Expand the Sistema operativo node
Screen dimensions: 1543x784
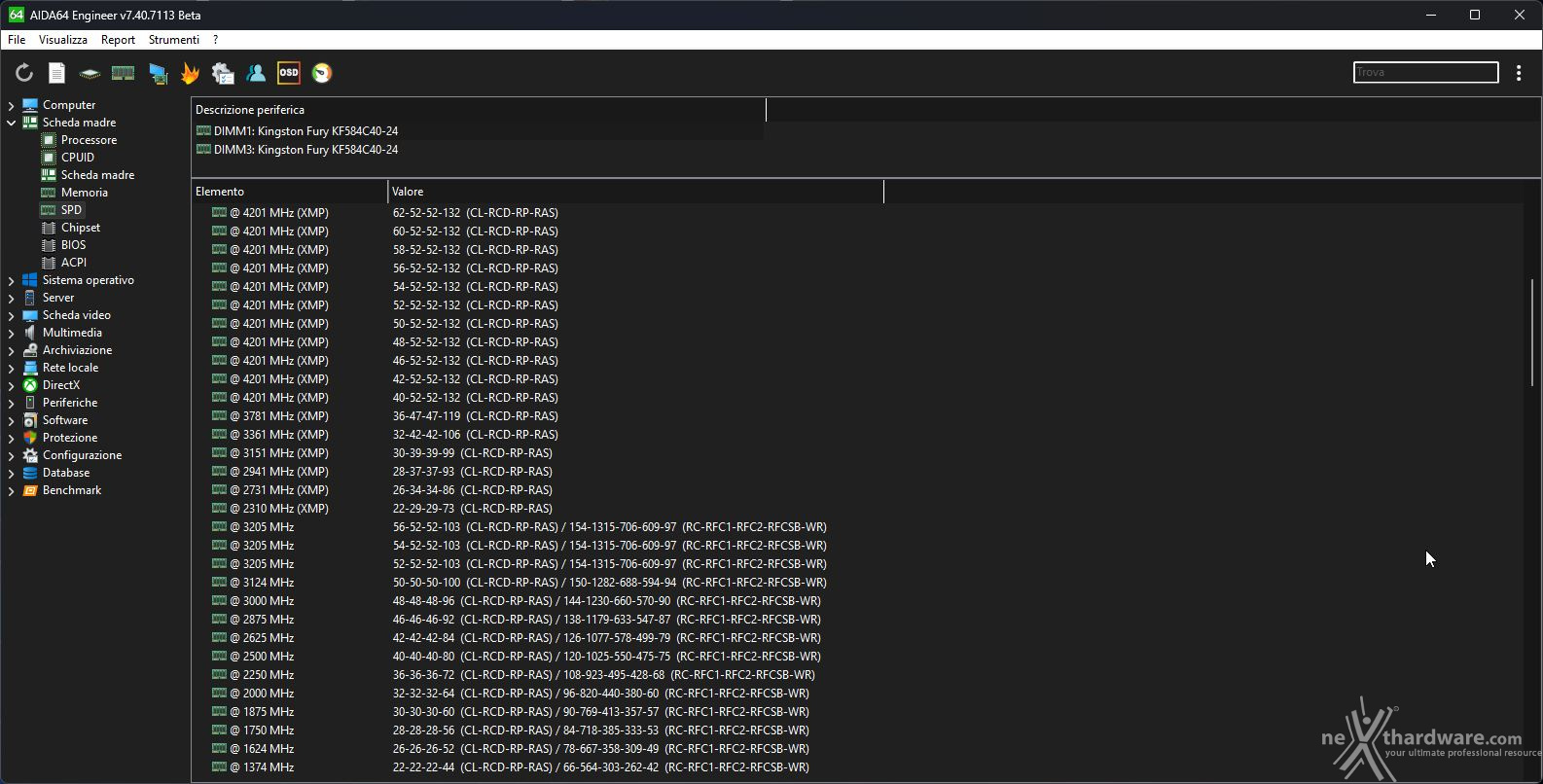coord(12,280)
